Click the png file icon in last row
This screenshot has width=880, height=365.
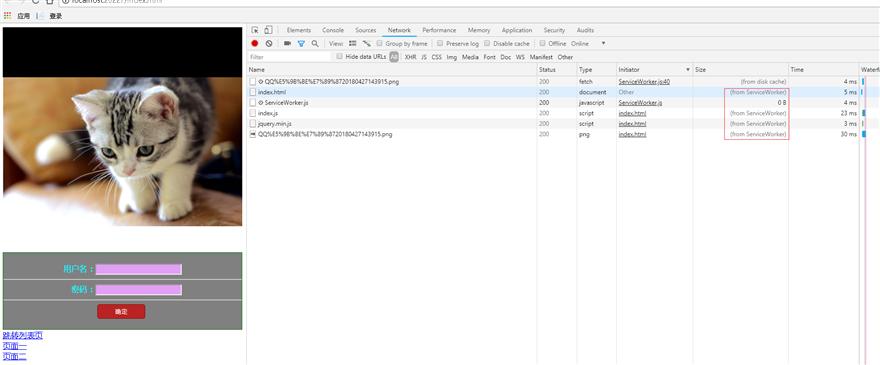(253, 134)
